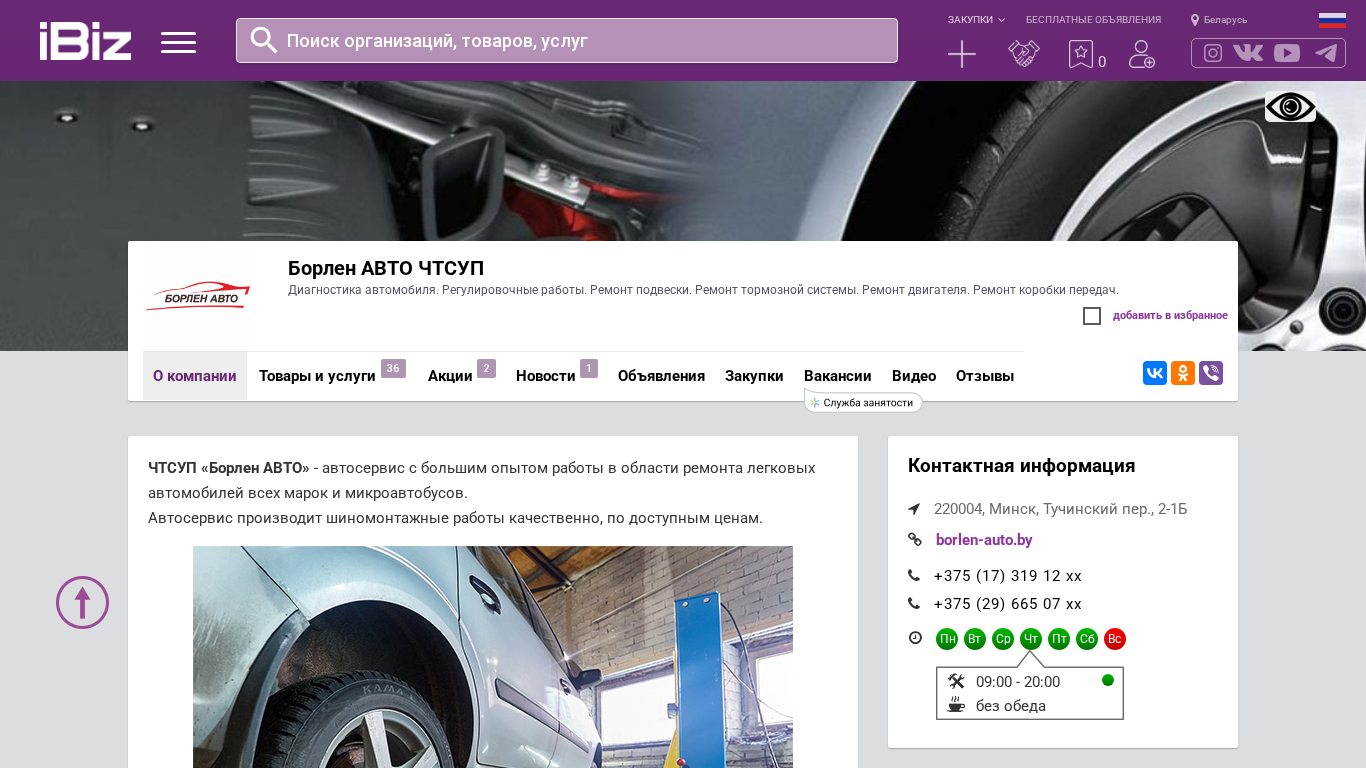Open the iBiz home logo

coord(85,41)
